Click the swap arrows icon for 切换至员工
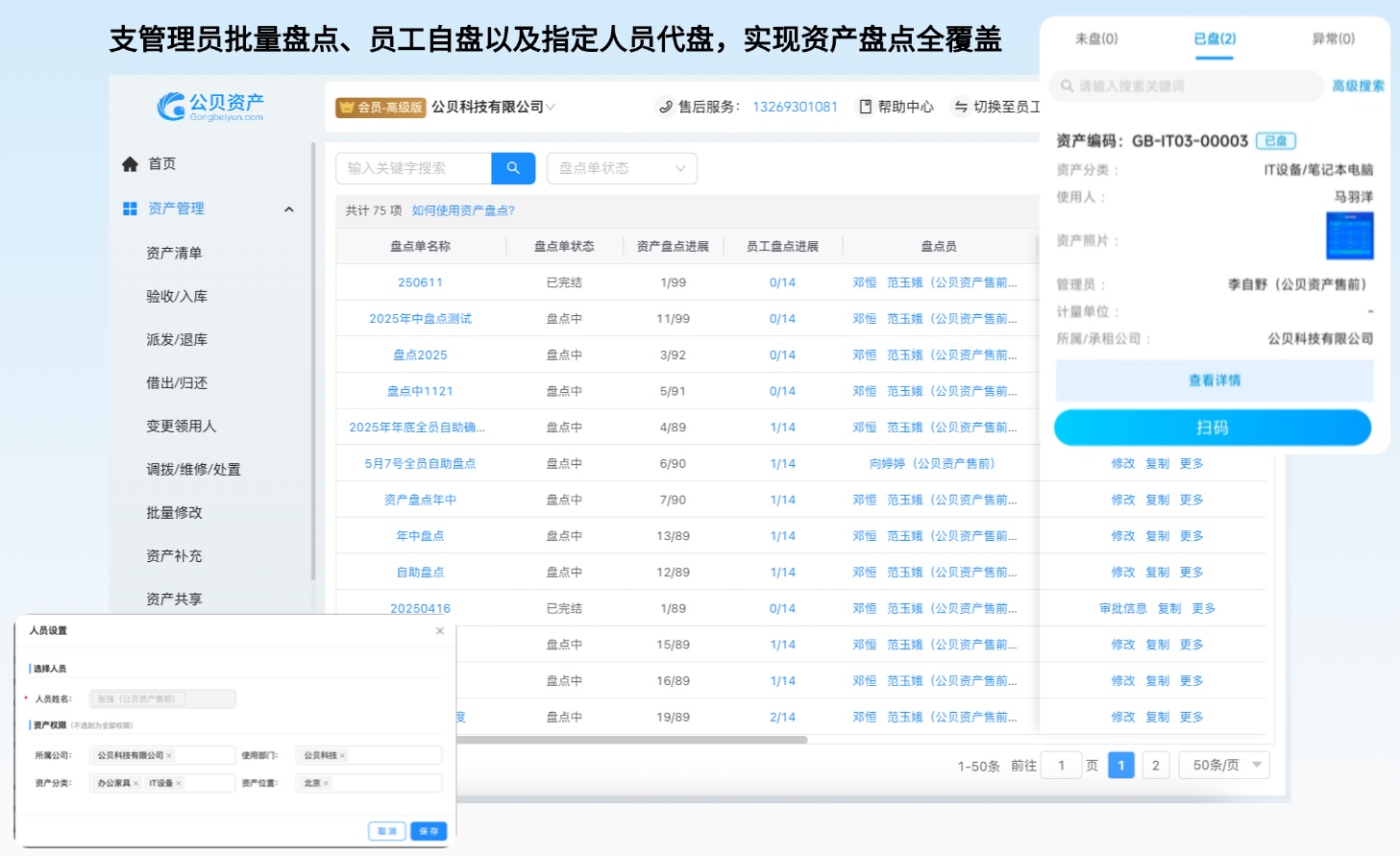The height and width of the screenshot is (856, 1400). (x=960, y=107)
